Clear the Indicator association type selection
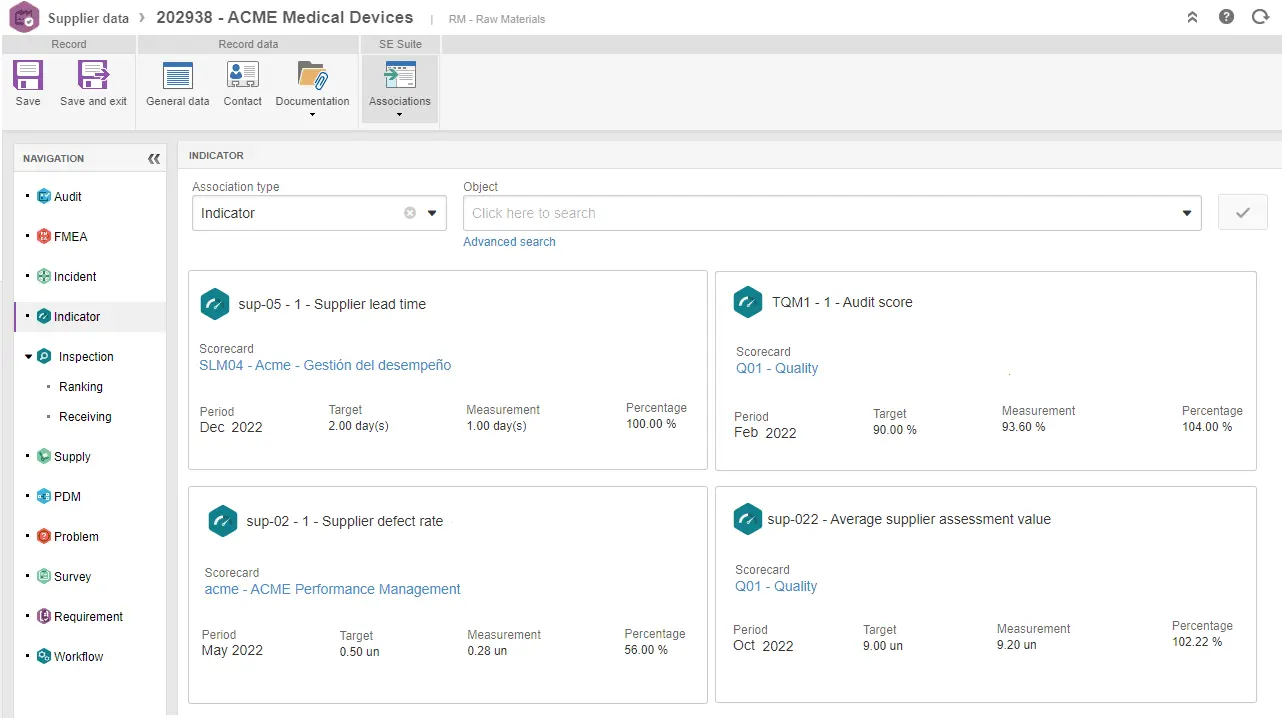 tap(410, 213)
